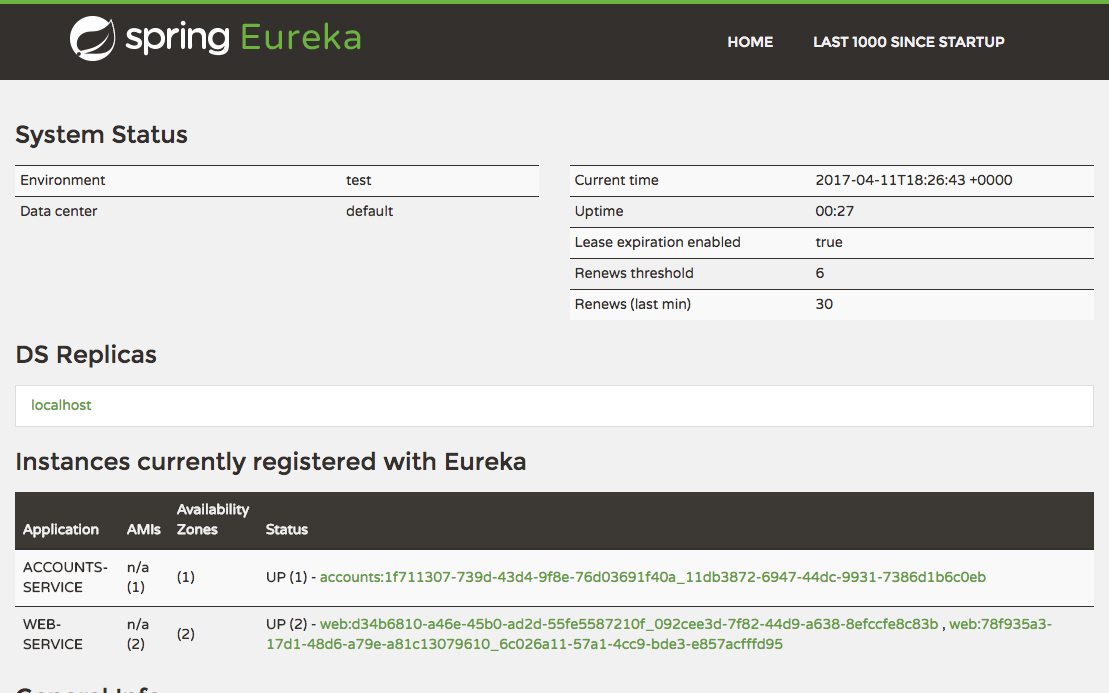Viewport: 1109px width, 693px height.
Task: Click the Environment label cell
Action: (62, 180)
